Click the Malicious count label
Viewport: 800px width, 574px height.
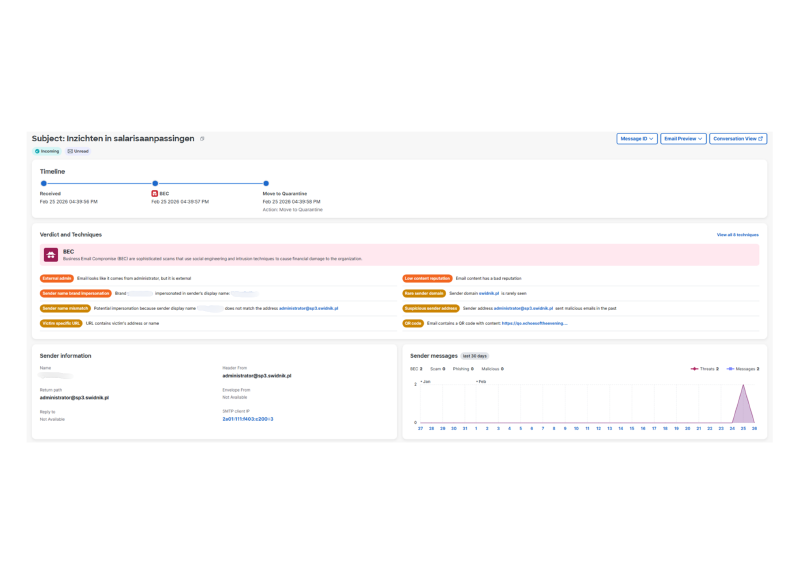click(492, 369)
